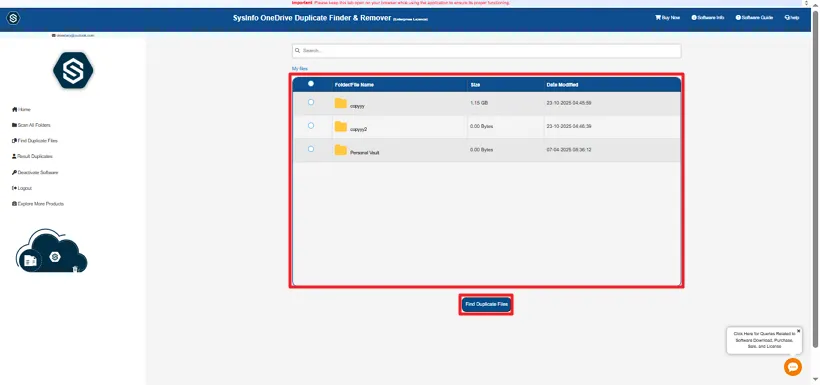The image size is (820, 385).
Task: Open Software Info in the header
Action: coord(708,17)
